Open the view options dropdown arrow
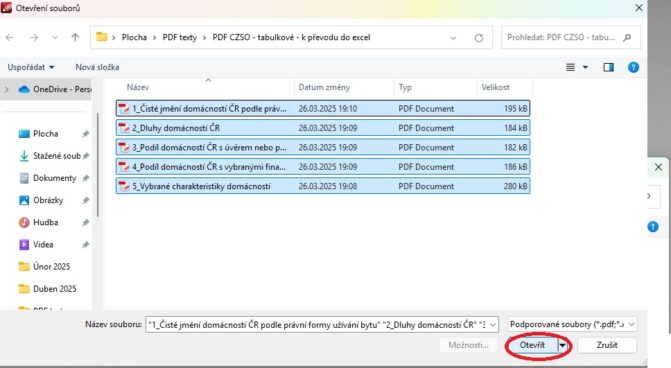 [585, 67]
